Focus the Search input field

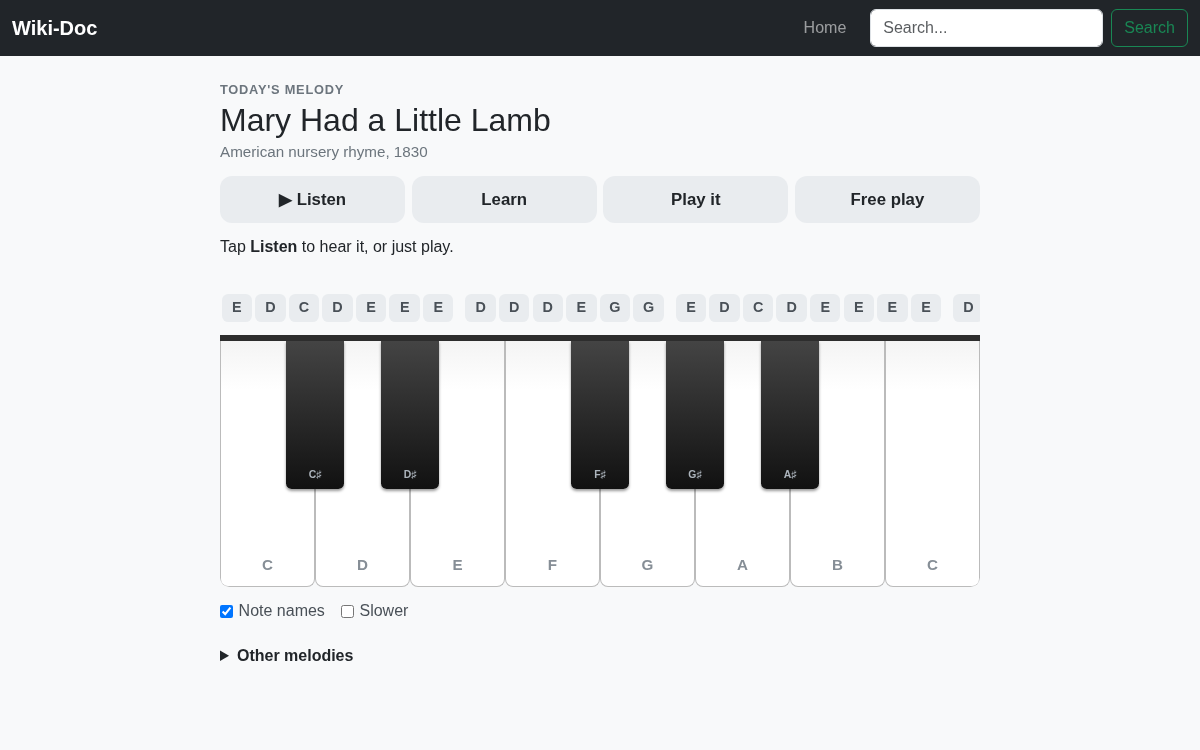(986, 28)
